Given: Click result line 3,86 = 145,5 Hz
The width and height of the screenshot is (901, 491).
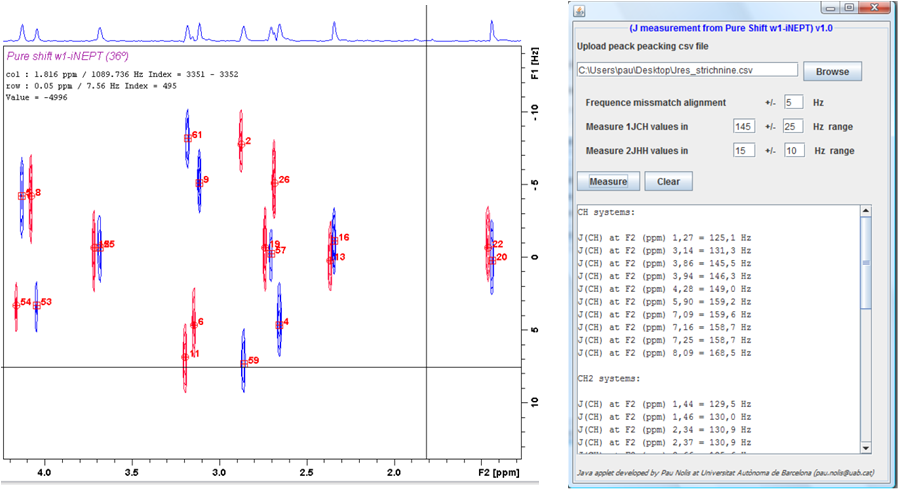Looking at the screenshot, I should pyautogui.click(x=664, y=263).
